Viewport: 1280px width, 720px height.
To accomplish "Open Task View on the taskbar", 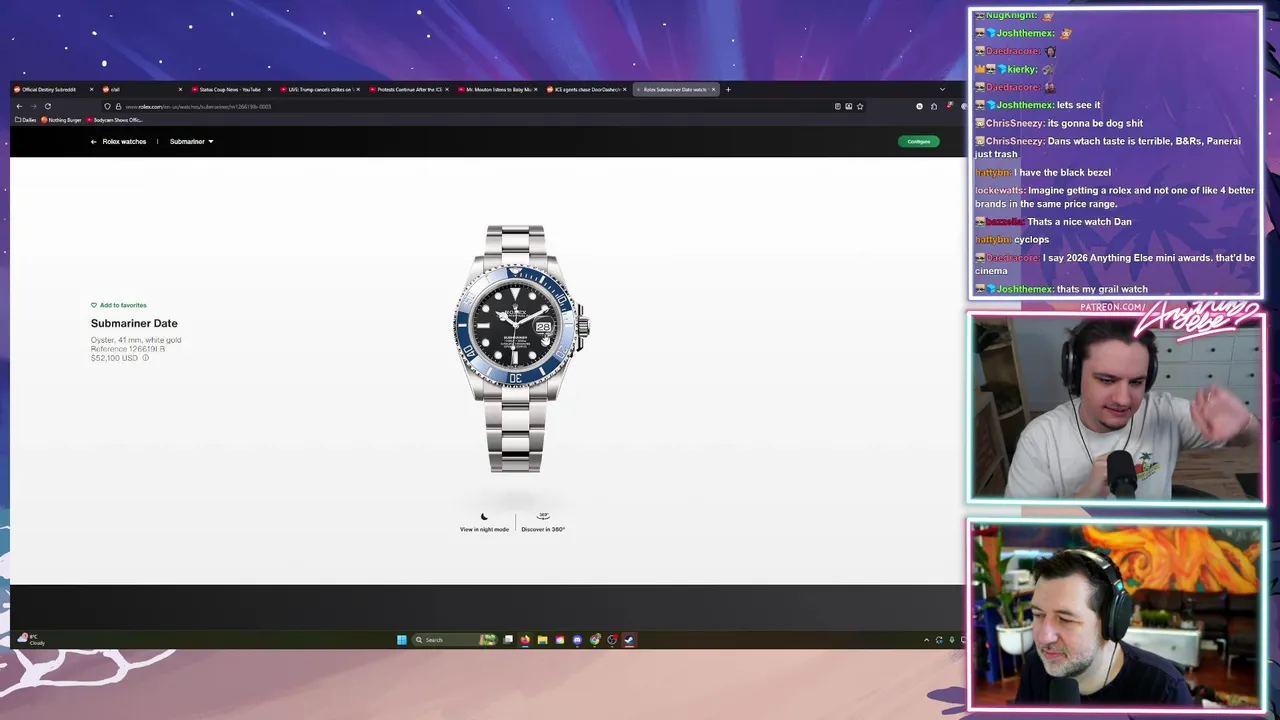I will click(x=508, y=640).
